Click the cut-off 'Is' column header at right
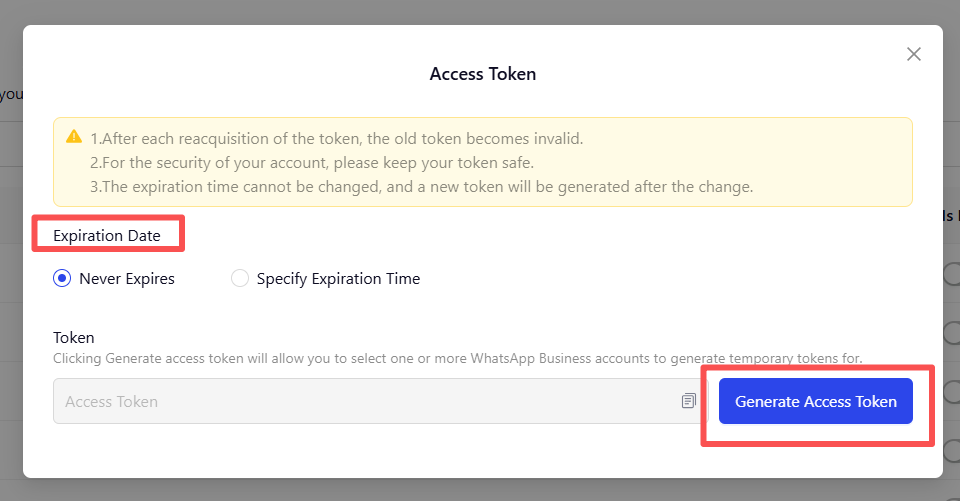960x501 pixels. (951, 216)
